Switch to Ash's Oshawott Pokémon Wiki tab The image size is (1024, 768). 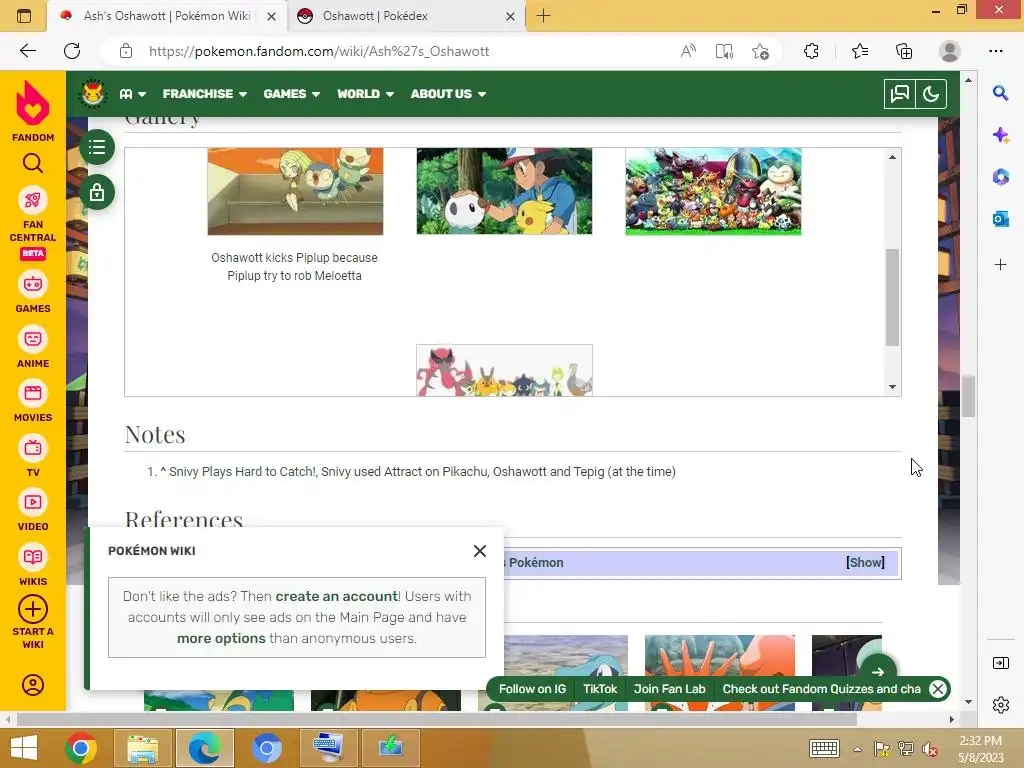(167, 16)
